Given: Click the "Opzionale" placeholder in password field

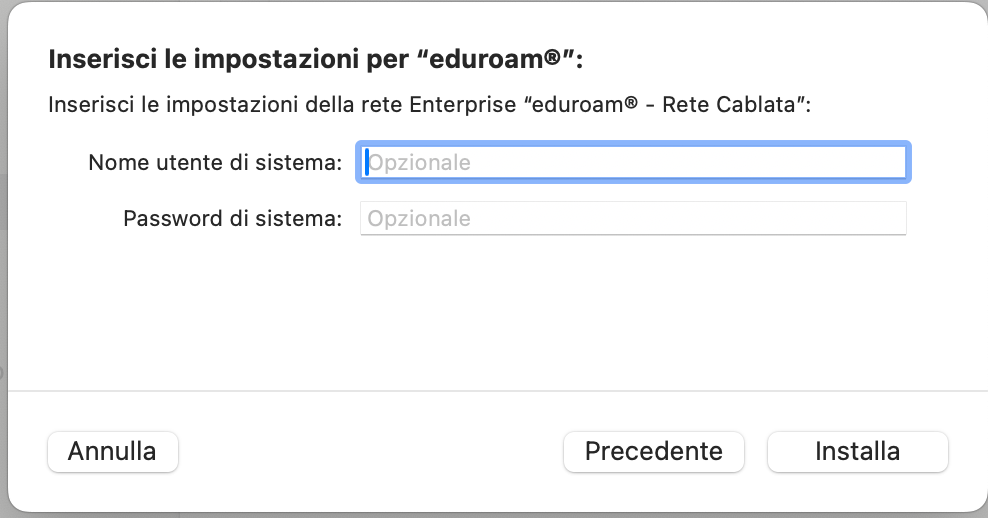Looking at the screenshot, I should pyautogui.click(x=419, y=218).
